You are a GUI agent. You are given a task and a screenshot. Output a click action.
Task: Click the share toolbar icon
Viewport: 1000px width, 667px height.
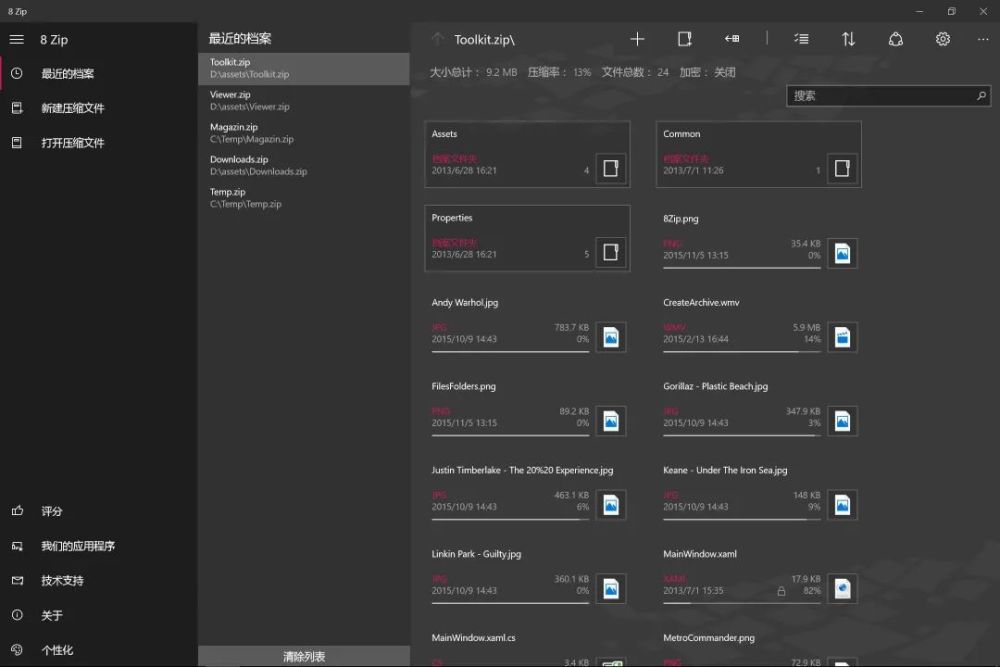coord(895,40)
